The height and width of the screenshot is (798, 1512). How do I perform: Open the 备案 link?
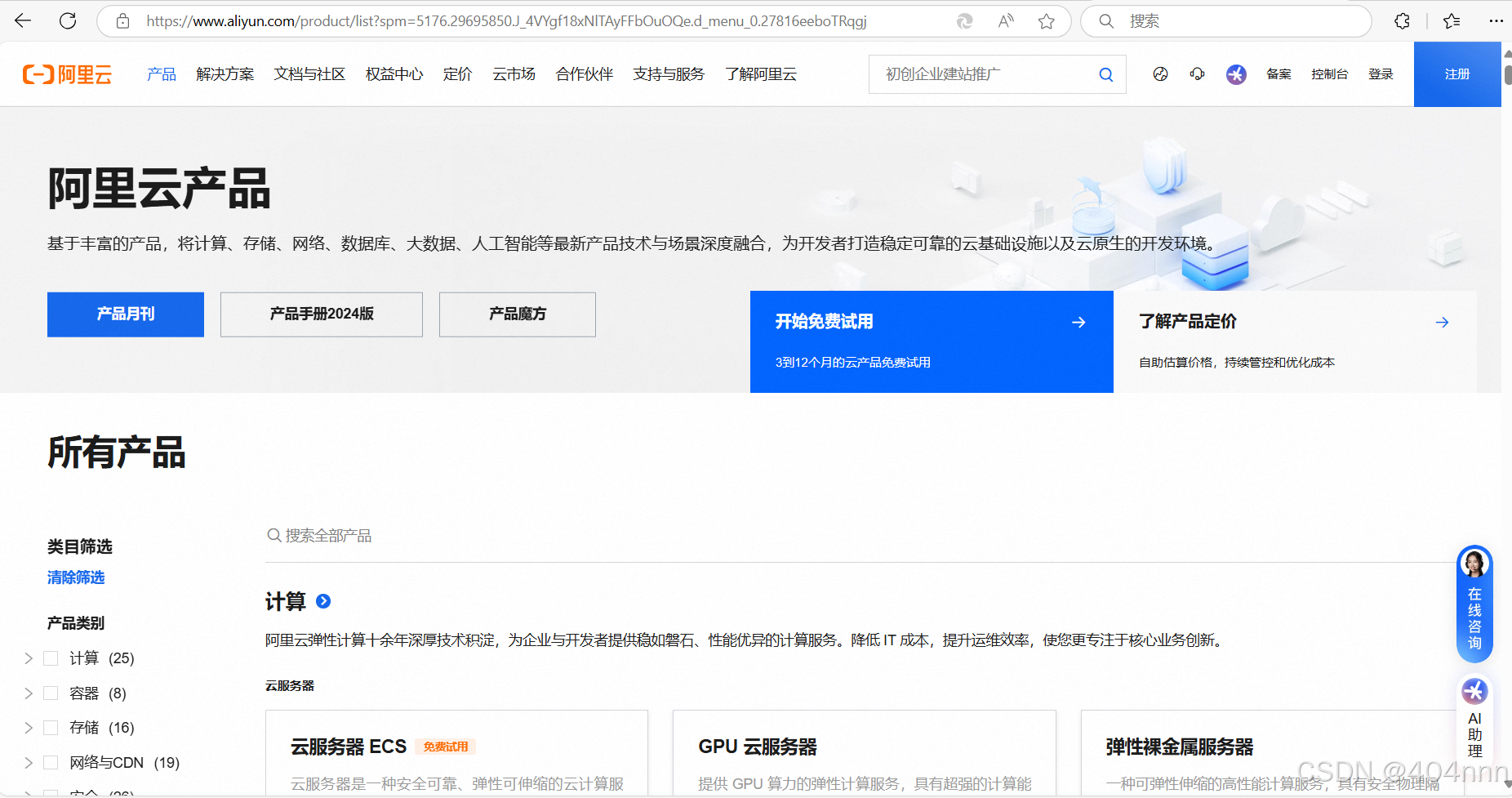1279,74
